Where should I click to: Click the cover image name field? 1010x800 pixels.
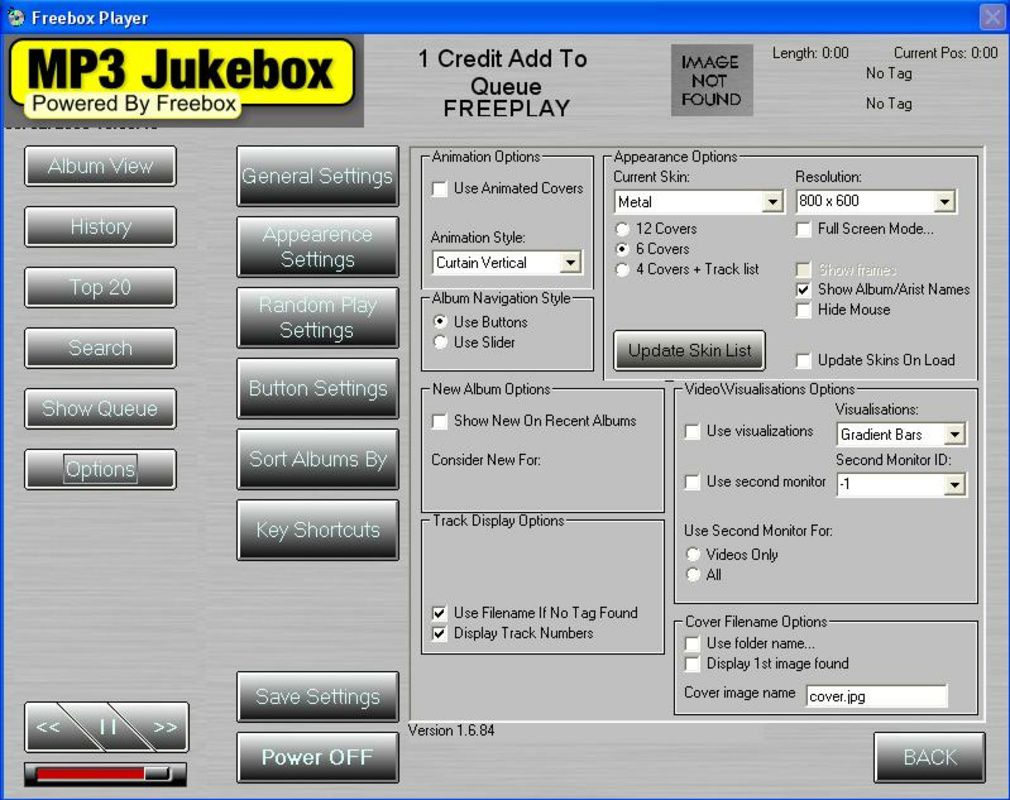pyautogui.click(x=876, y=695)
